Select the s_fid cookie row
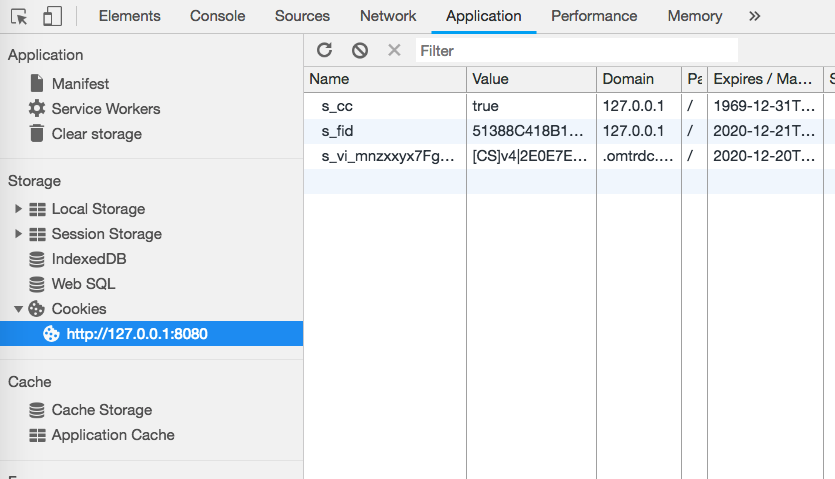This screenshot has width=835, height=479. click(x=385, y=131)
